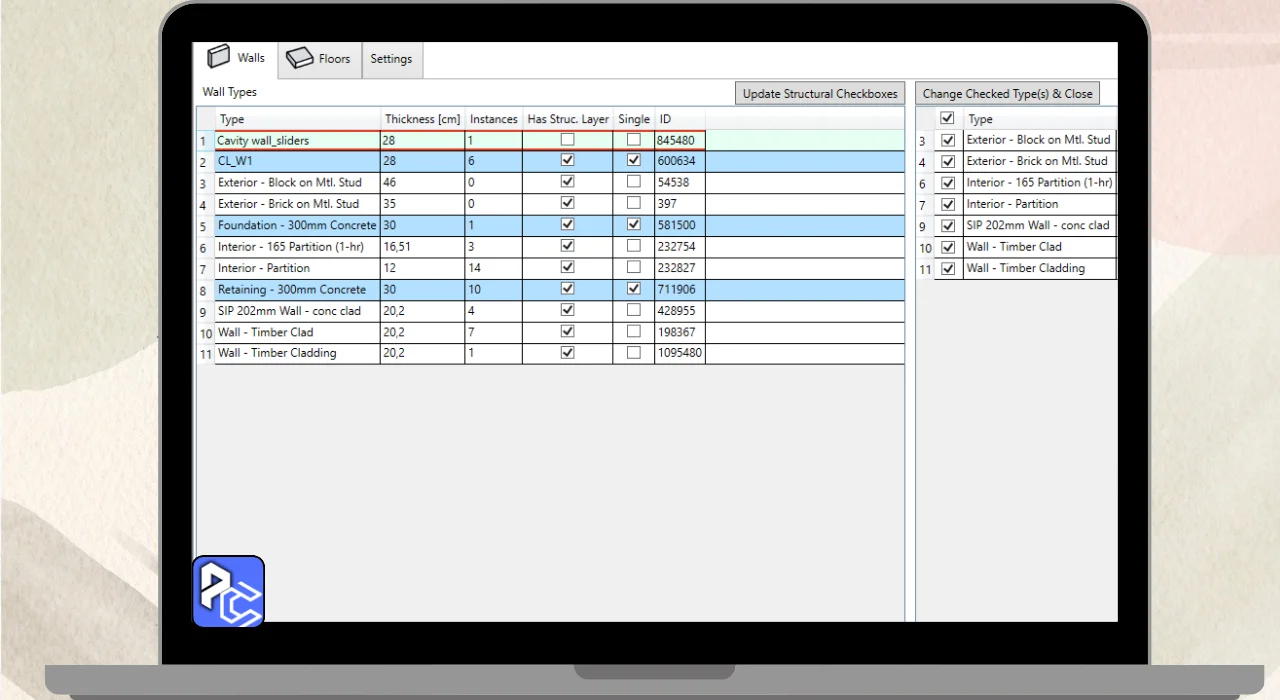Screen dimensions: 1280x700
Task: Click Change Checked Type(s) & Close button
Action: point(1007,93)
